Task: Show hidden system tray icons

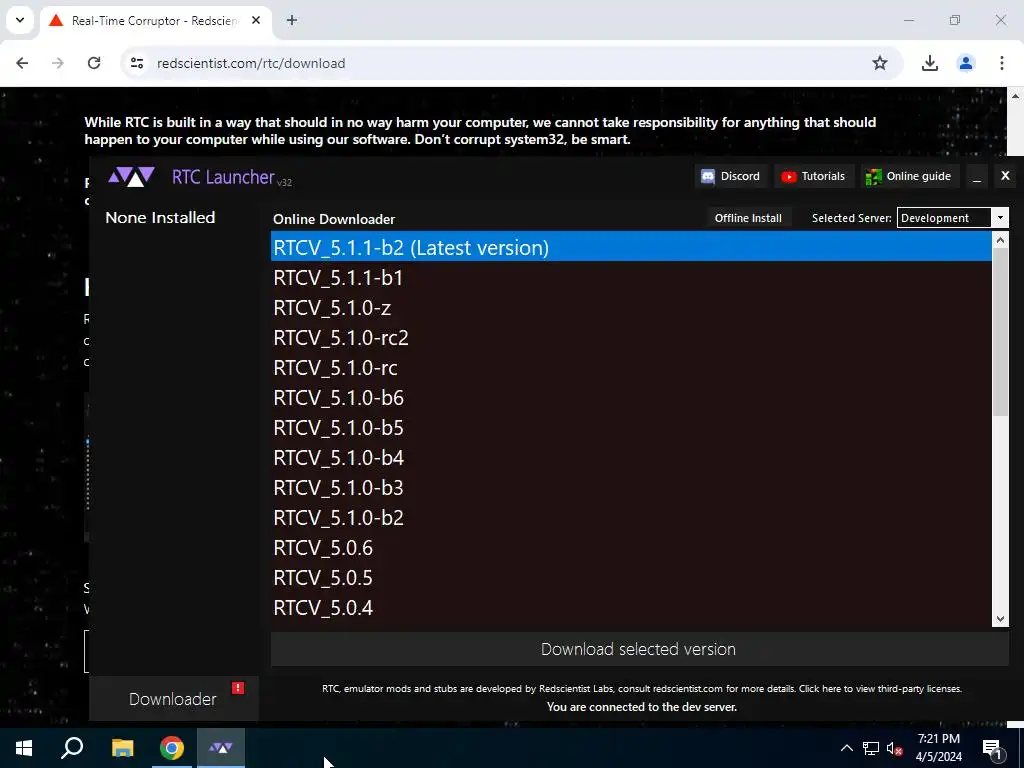Action: pos(846,748)
